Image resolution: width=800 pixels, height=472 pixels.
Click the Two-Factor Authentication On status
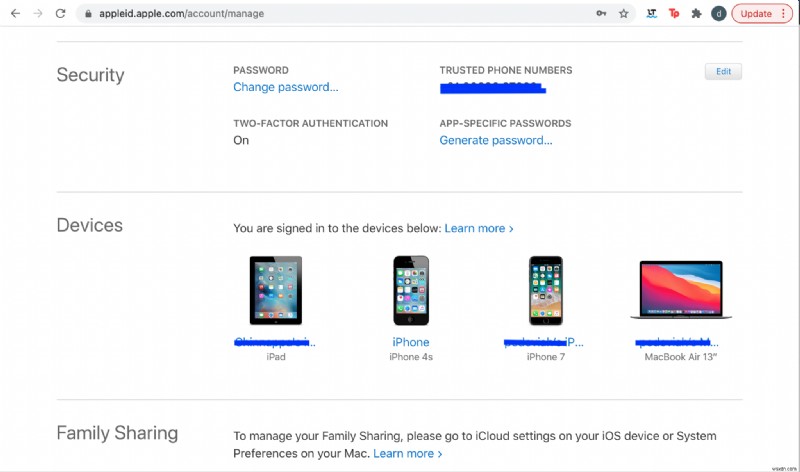[241, 140]
